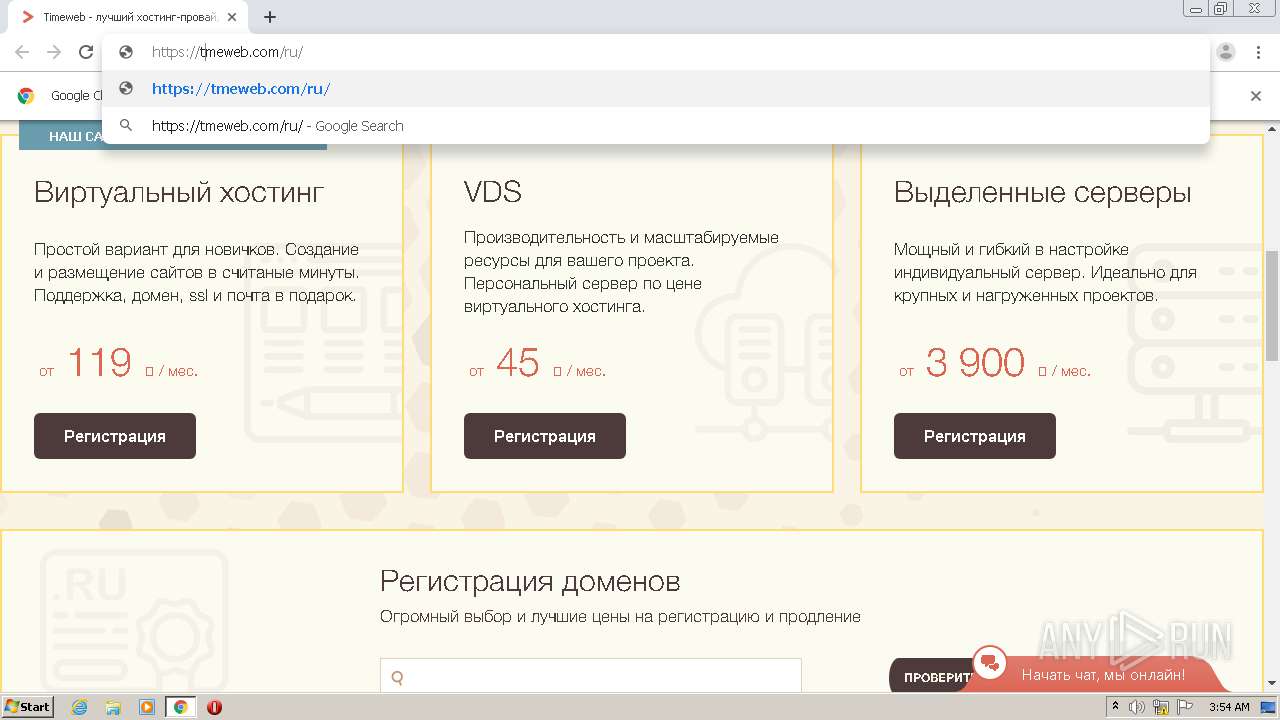Reload the page with refresh icon
The image size is (1280, 720).
pyautogui.click(x=86, y=52)
